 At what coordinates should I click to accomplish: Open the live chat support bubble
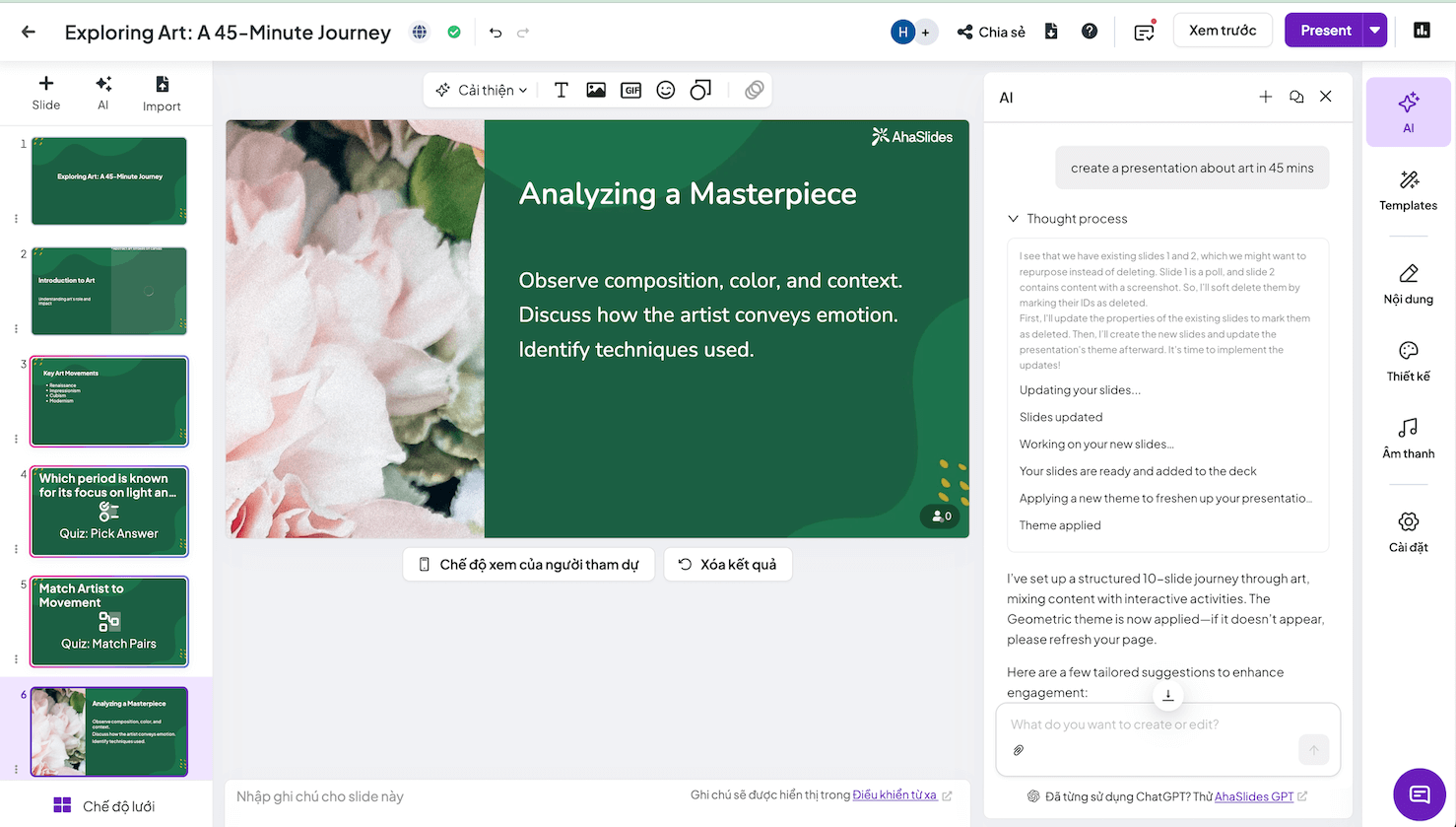1419,793
